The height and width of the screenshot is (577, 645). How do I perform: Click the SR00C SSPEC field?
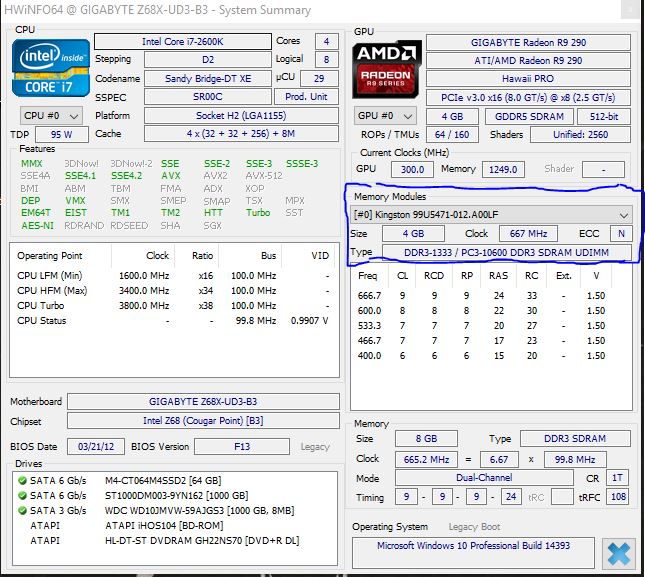coord(208,97)
